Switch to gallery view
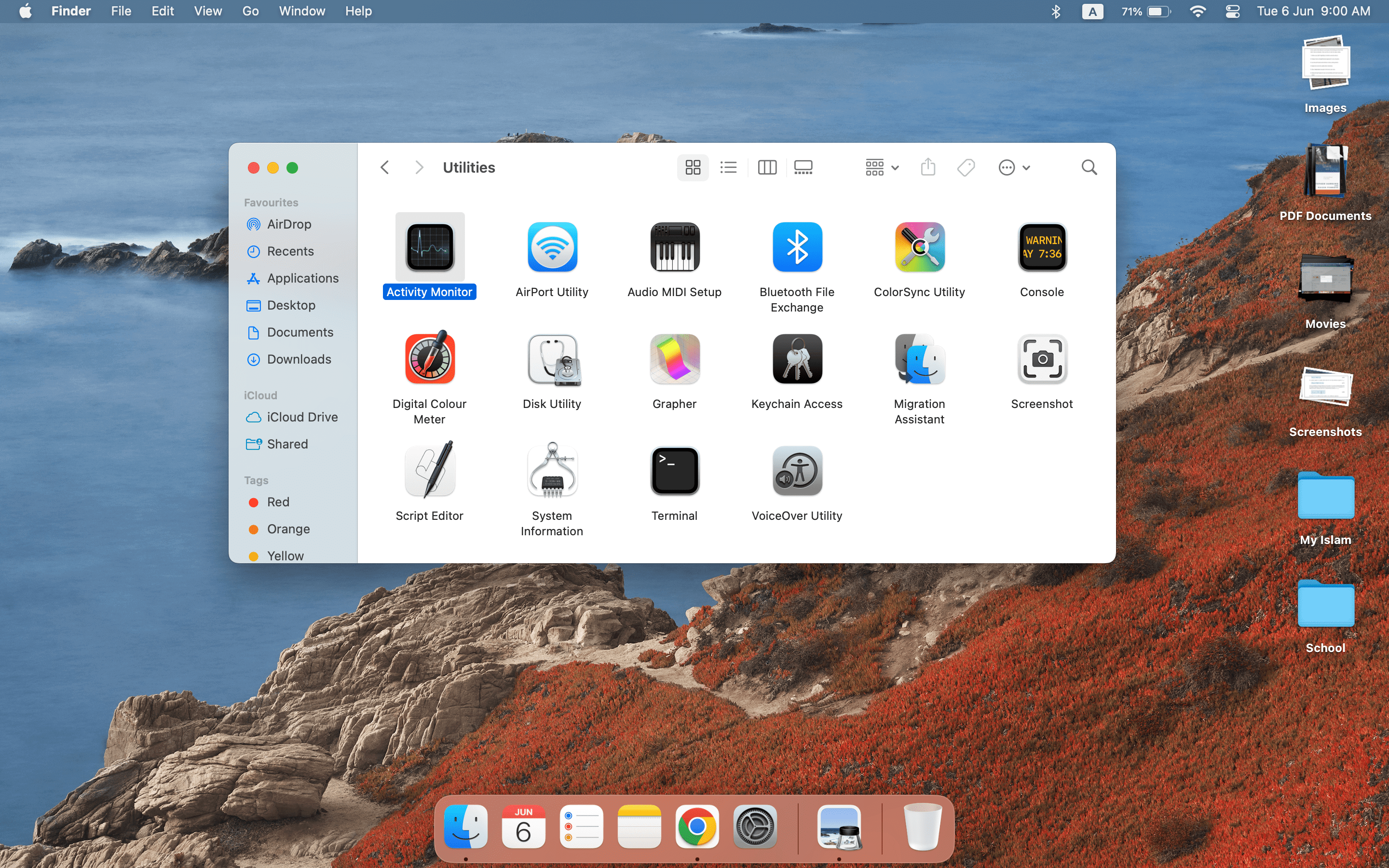The image size is (1389, 868). pos(803,167)
